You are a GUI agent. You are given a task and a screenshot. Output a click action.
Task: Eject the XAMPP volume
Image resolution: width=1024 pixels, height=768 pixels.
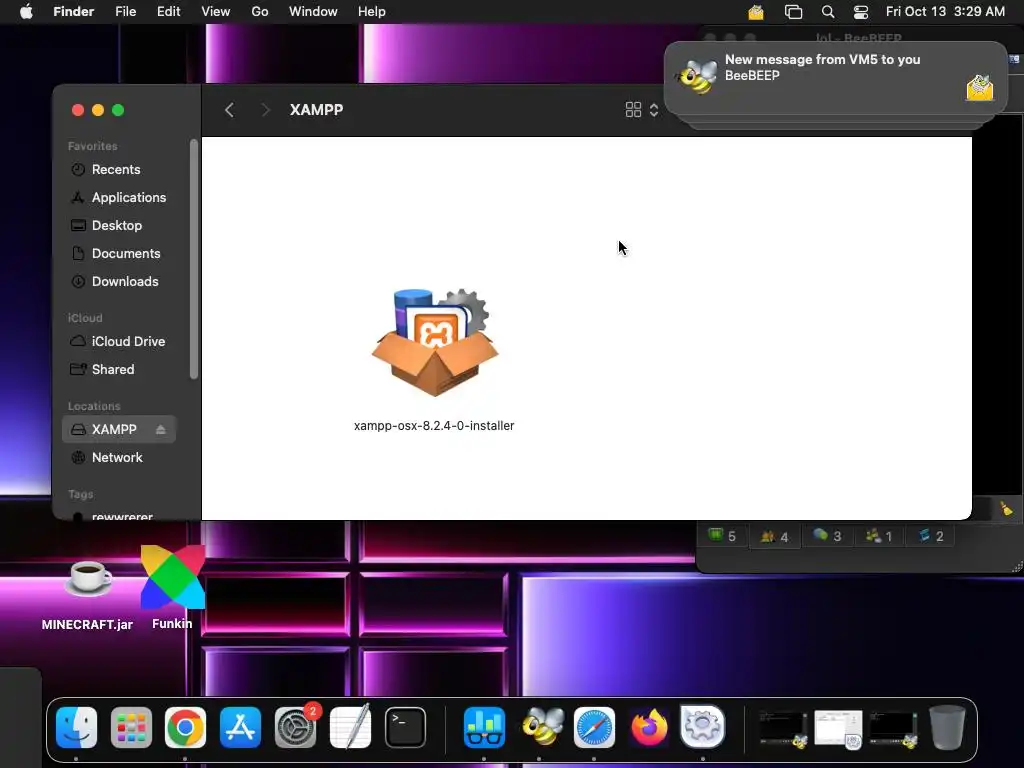click(x=161, y=430)
